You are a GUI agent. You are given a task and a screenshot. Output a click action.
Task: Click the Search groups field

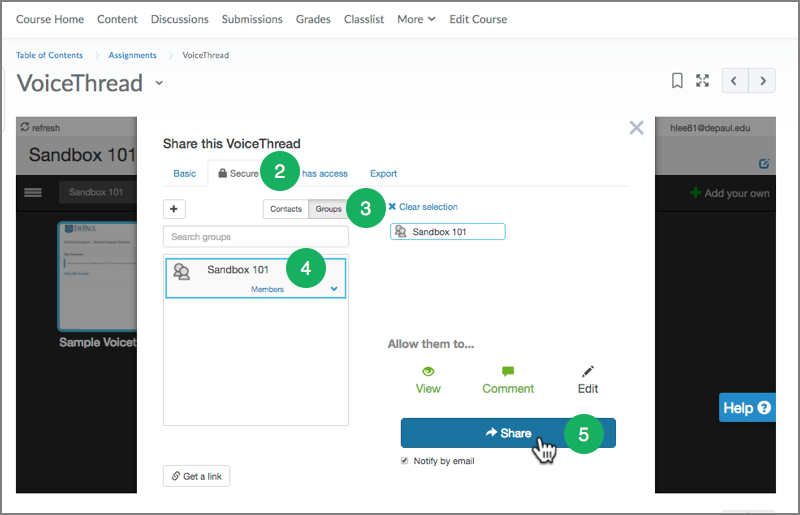256,237
